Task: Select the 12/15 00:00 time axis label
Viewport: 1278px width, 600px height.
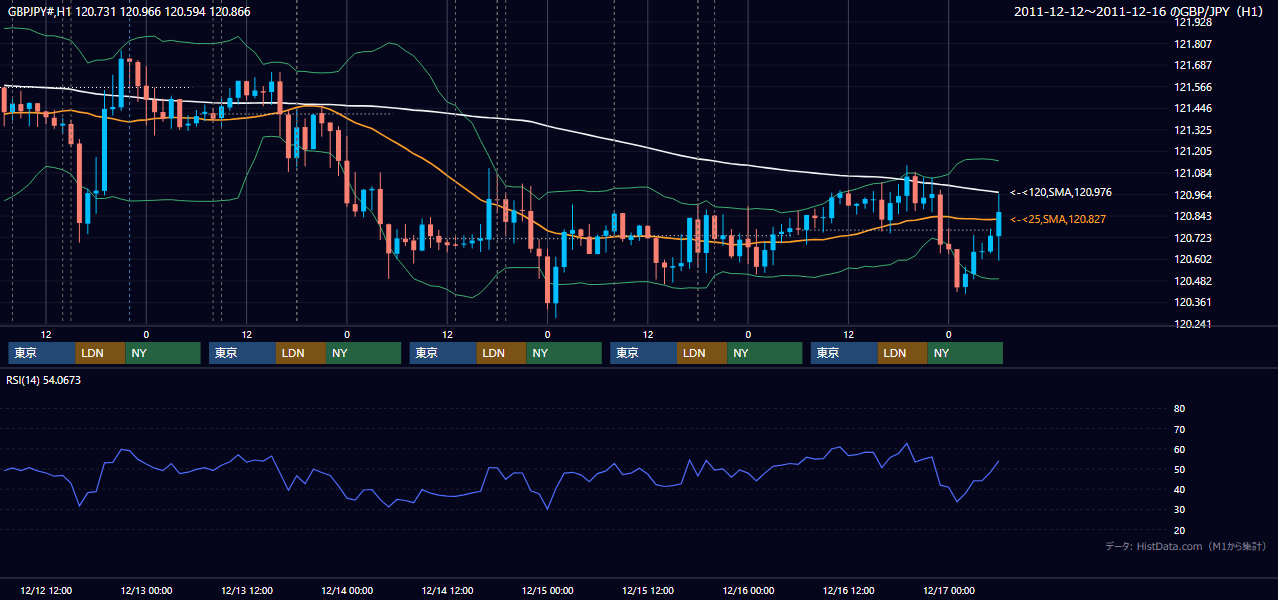Action: pos(548,590)
